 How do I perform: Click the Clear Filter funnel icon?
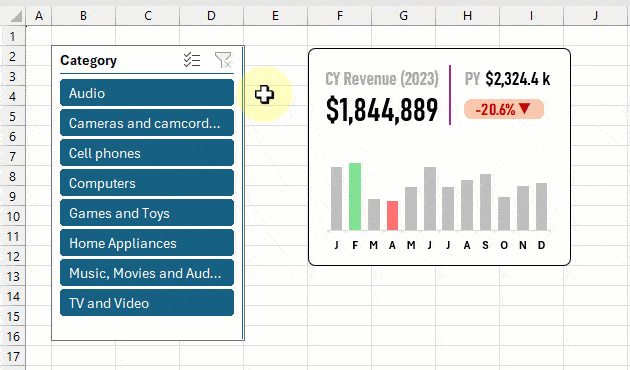coord(223,60)
